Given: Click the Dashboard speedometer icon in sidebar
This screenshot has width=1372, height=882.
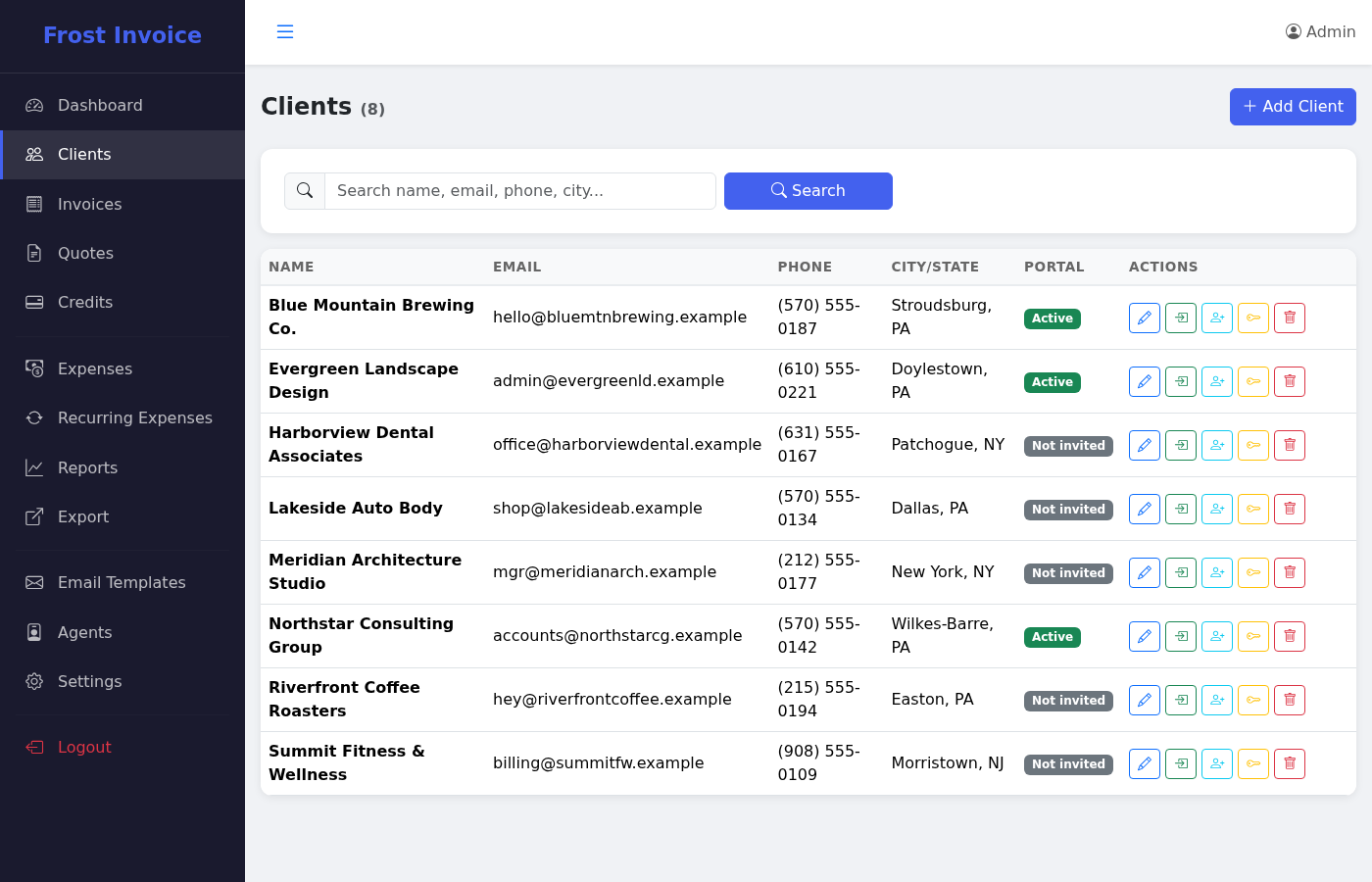Looking at the screenshot, I should coord(32,105).
